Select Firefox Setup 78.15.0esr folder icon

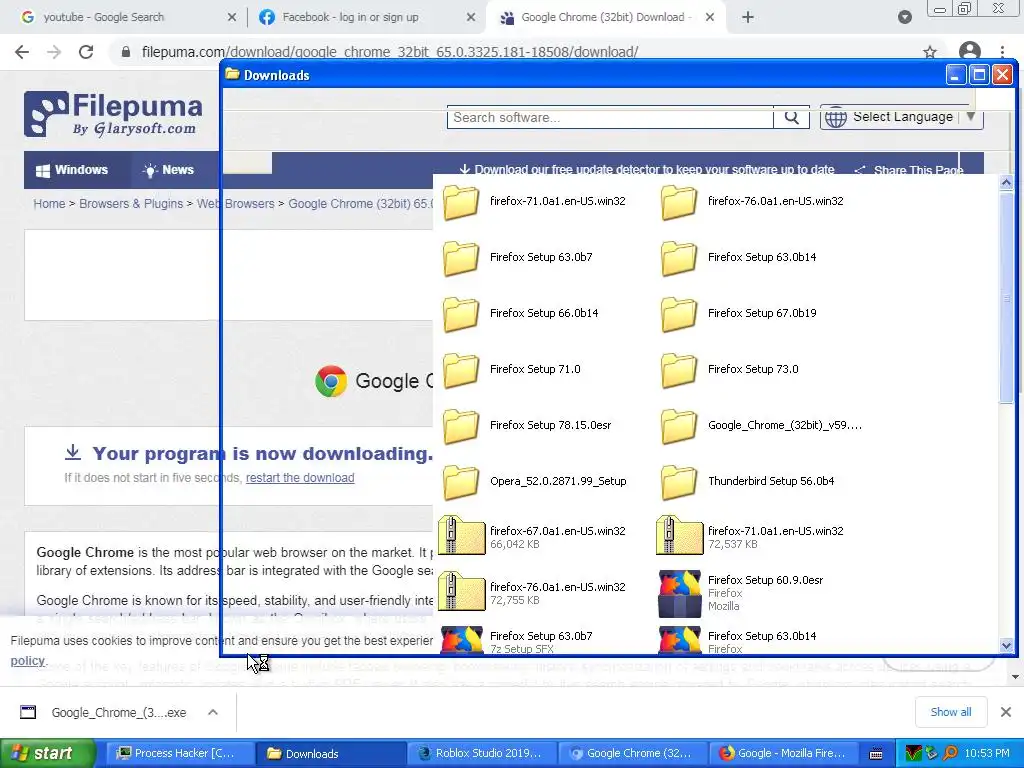point(461,426)
